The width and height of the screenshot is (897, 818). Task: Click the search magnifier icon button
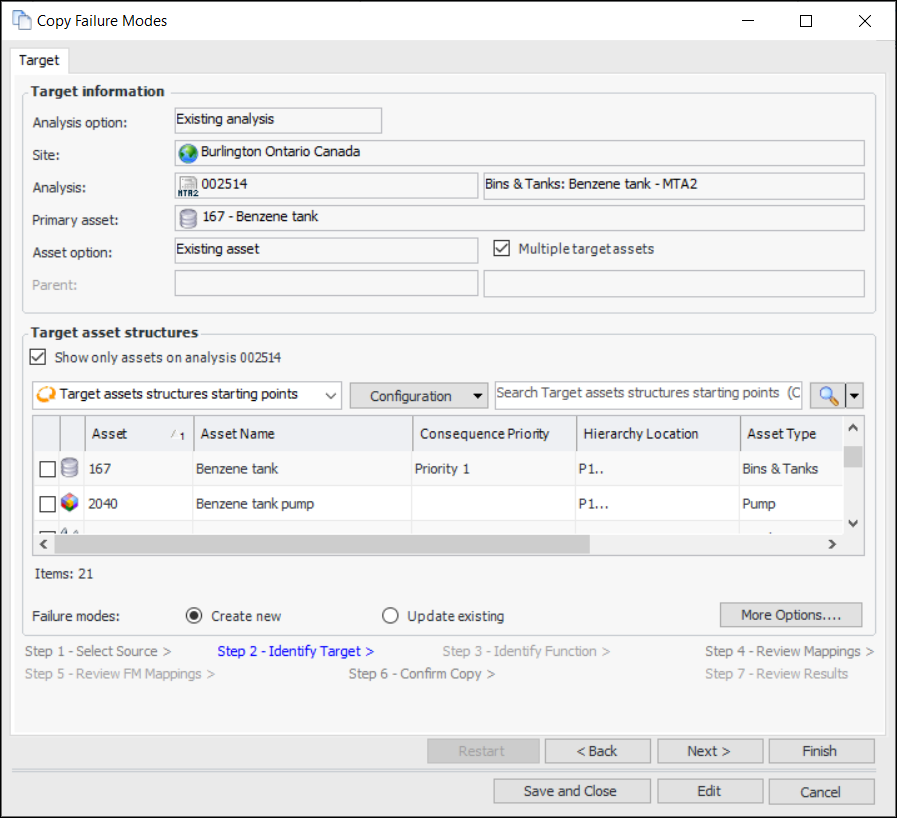pyautogui.click(x=827, y=396)
